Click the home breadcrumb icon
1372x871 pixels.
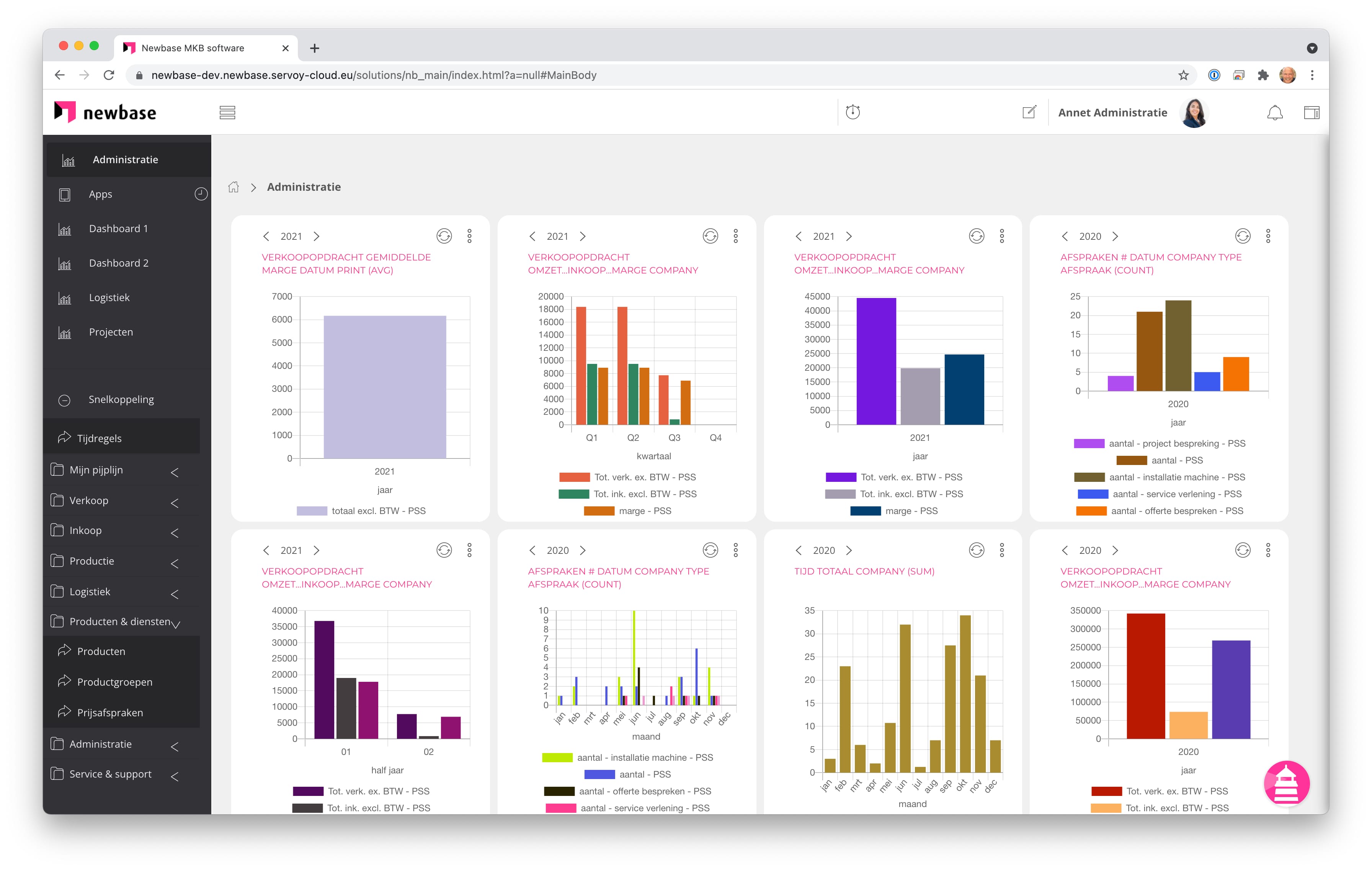coord(233,187)
